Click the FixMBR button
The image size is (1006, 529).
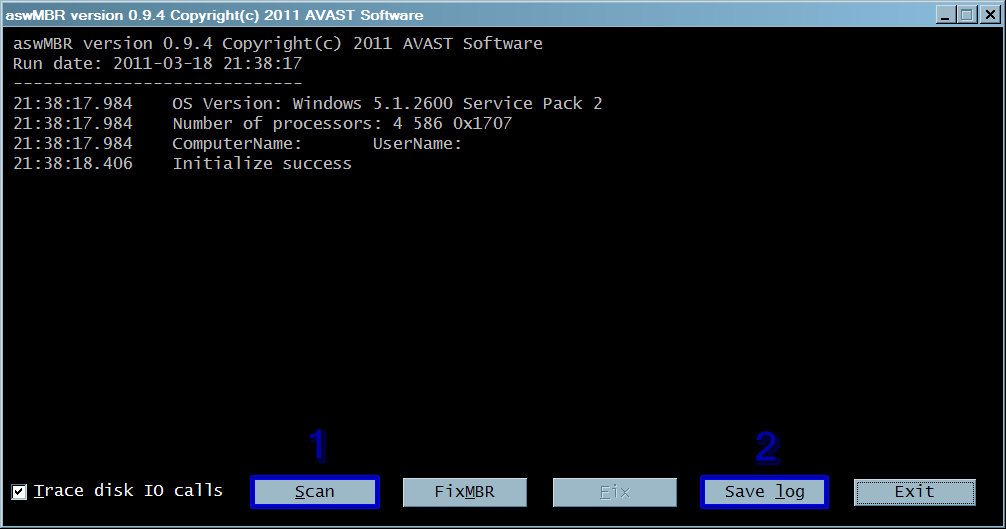(x=465, y=492)
